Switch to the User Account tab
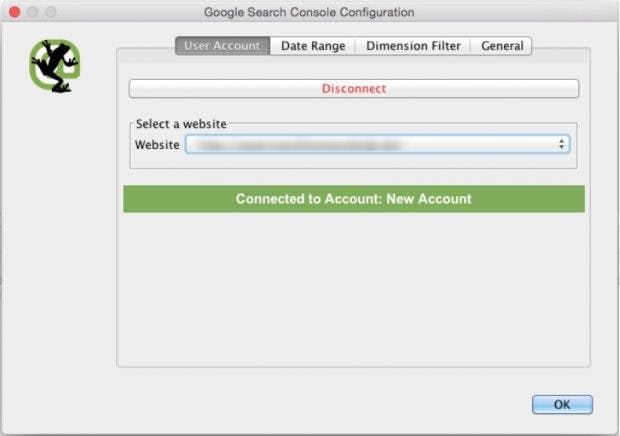The height and width of the screenshot is (436, 620). [223, 46]
